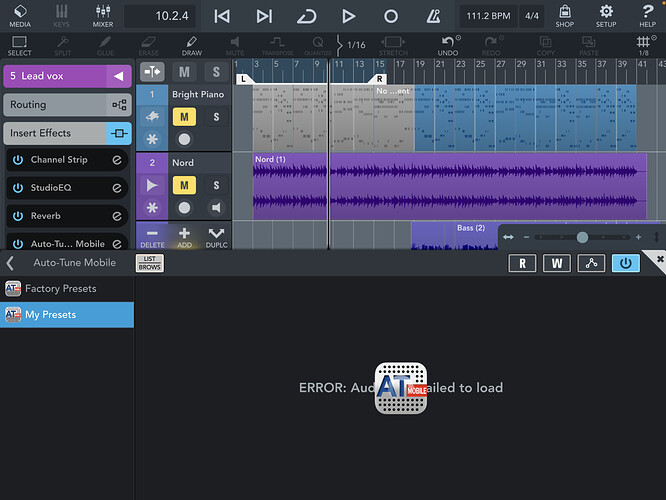Open the Media browser
Viewport: 666px width, 500px height.
(20, 16)
